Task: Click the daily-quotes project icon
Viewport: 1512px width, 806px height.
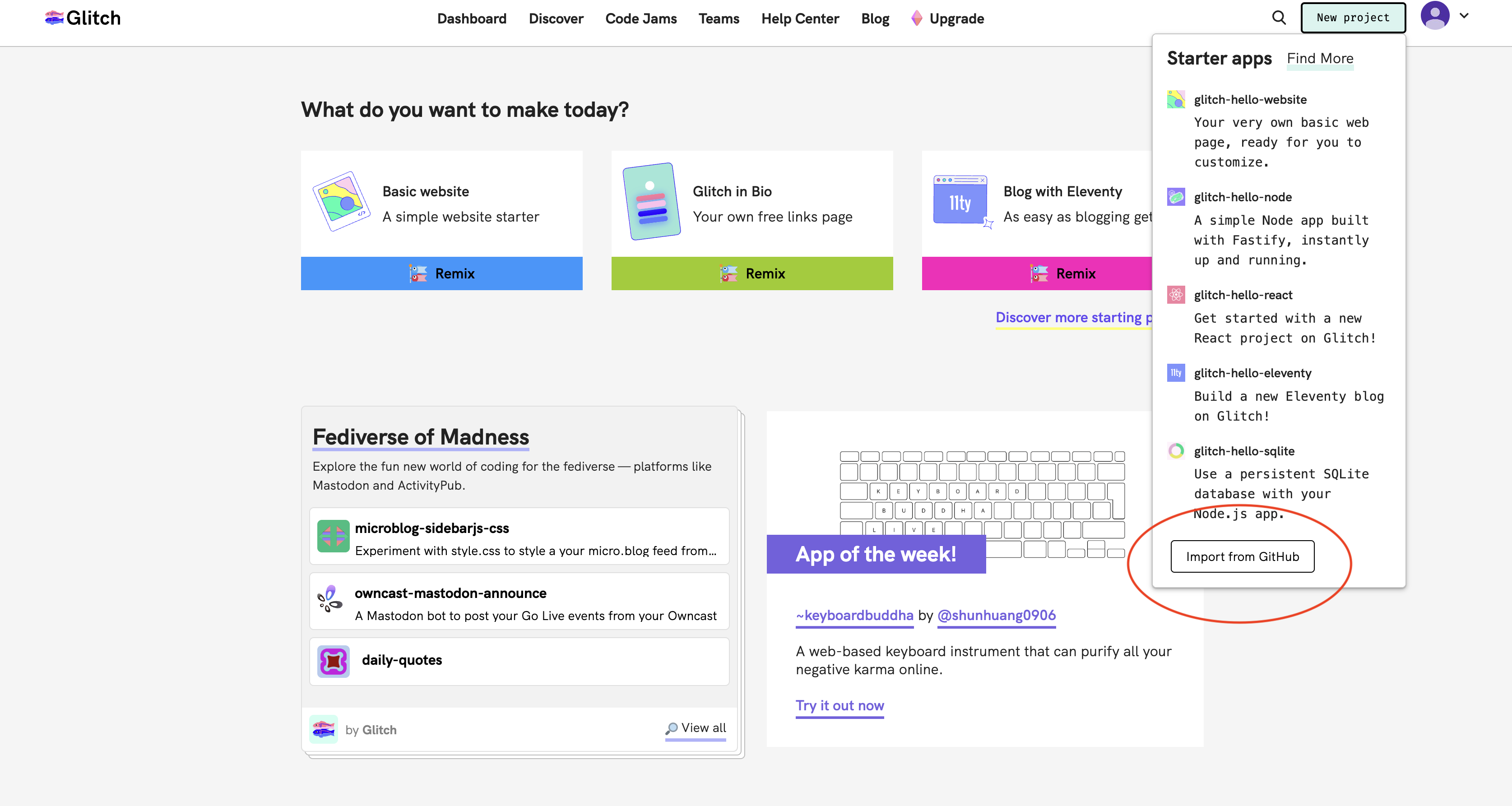Action: pos(333,661)
